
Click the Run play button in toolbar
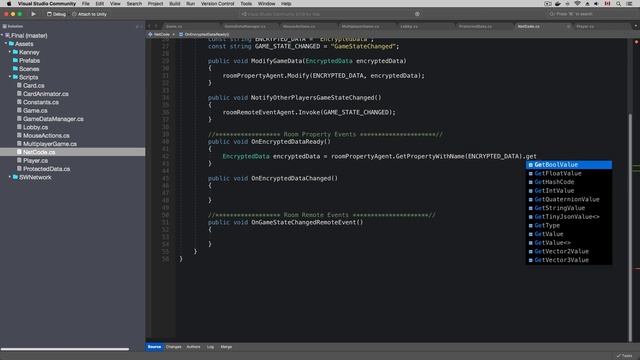click(x=33, y=14)
